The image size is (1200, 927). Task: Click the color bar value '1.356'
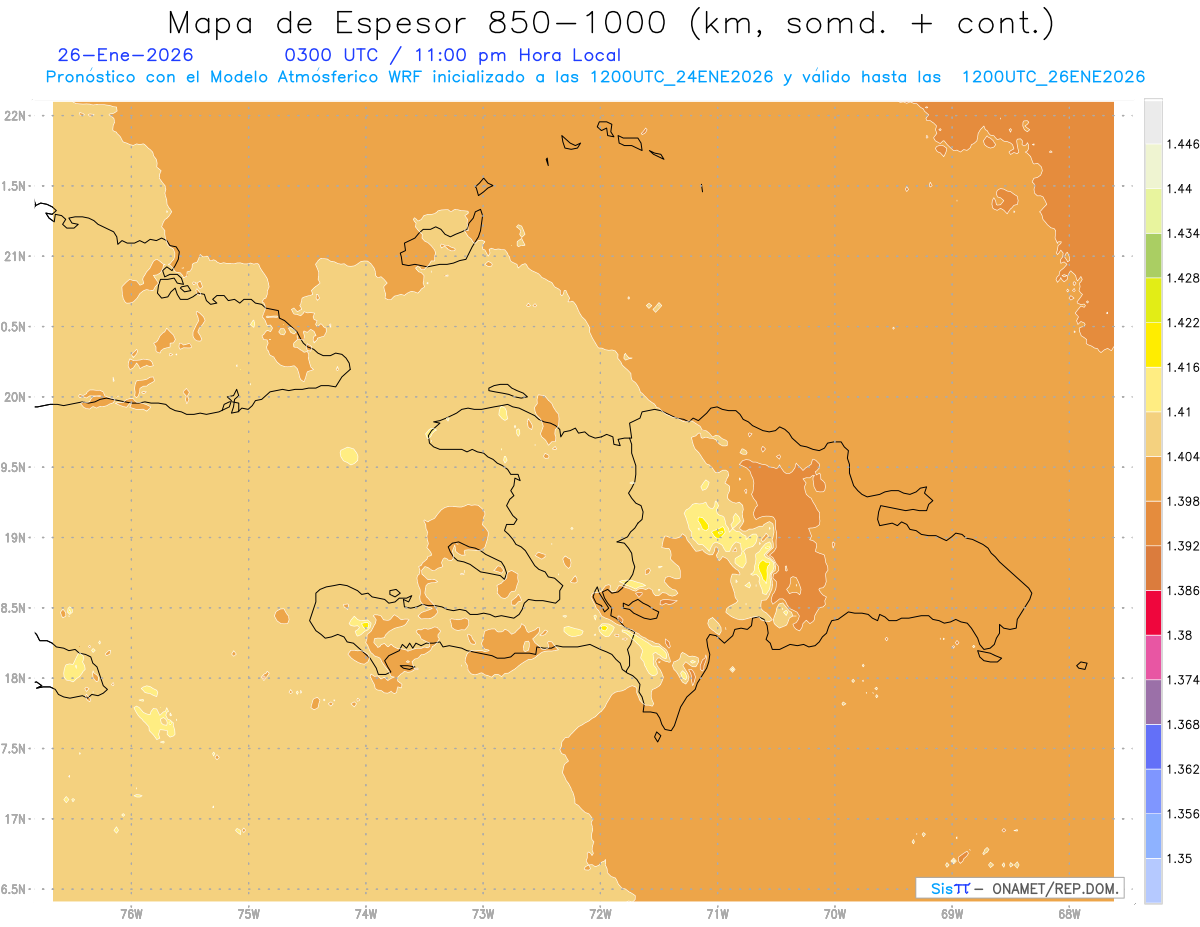tap(1183, 814)
